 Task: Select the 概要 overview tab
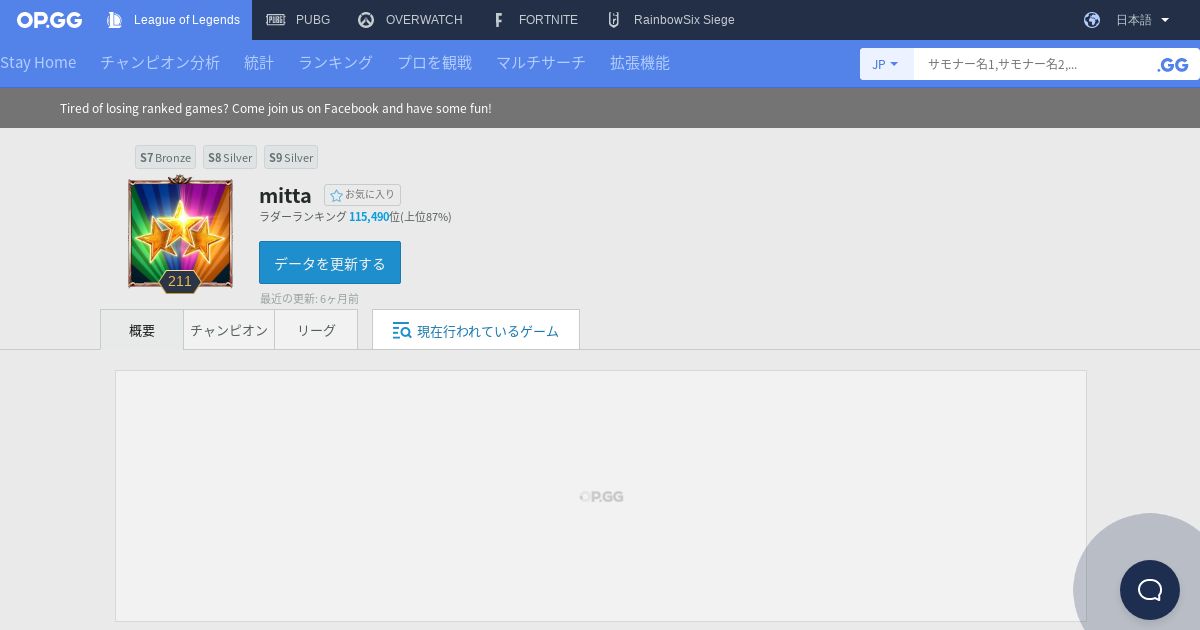coord(142,330)
